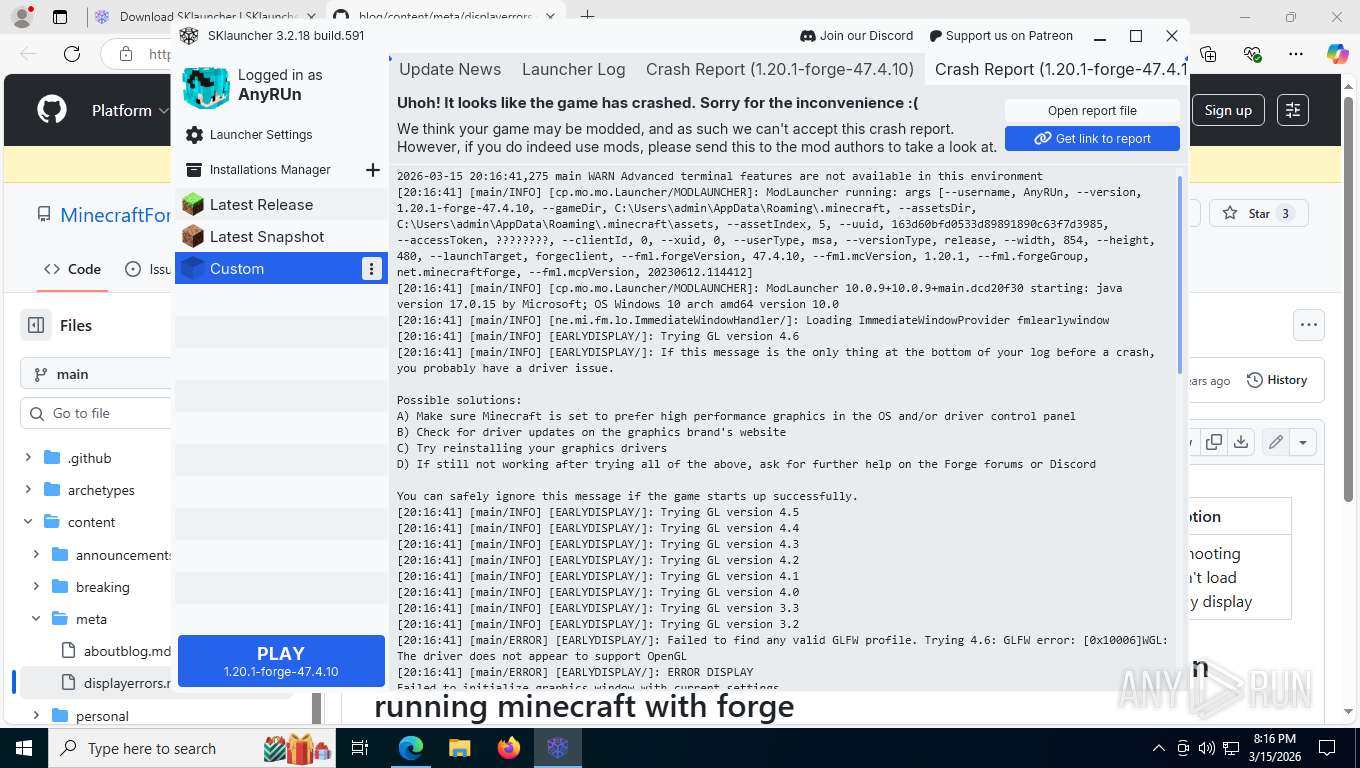Viewport: 1360px width, 768px height.
Task: Click Support us on Patreon link
Action: click(1001, 36)
